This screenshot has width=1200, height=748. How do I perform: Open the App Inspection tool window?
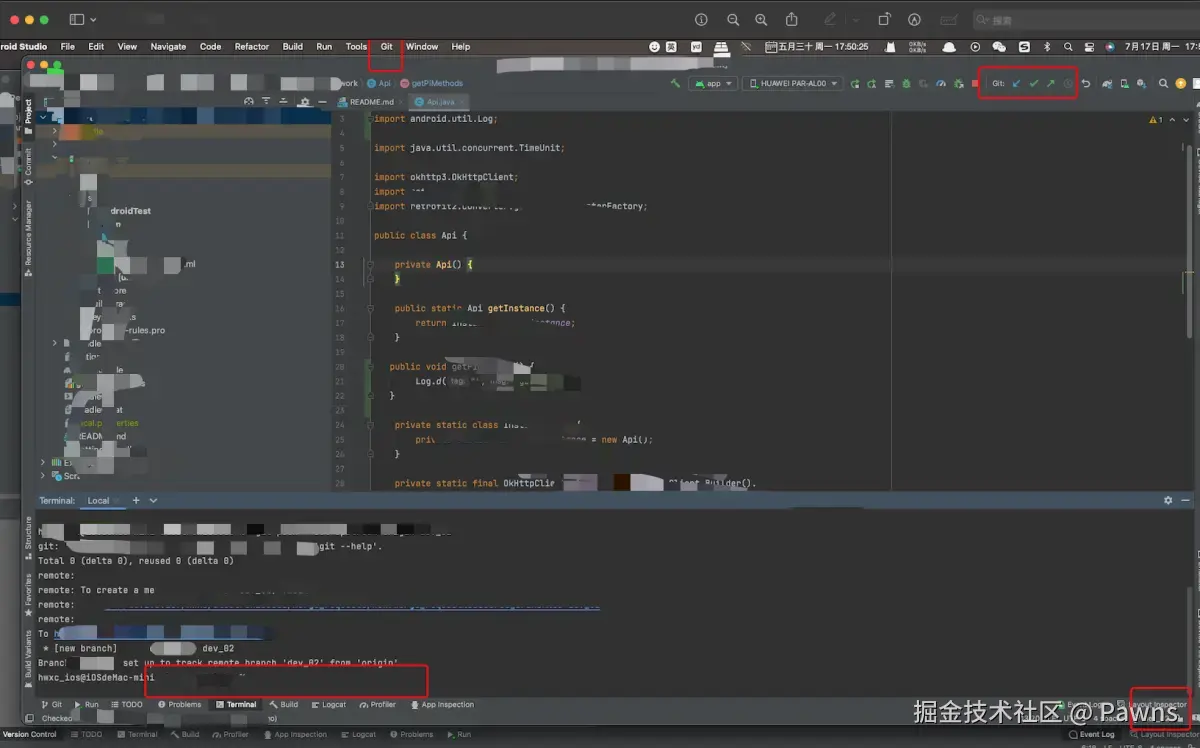coord(443,704)
